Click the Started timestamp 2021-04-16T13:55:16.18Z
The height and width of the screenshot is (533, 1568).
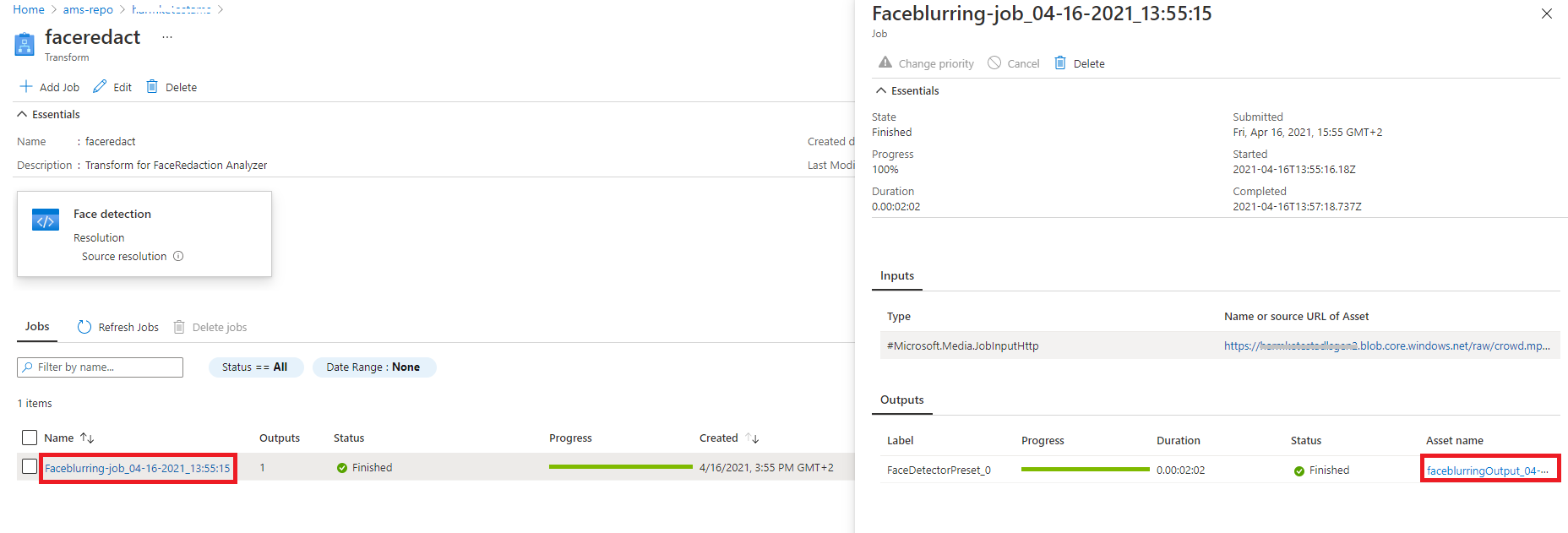pos(1294,170)
